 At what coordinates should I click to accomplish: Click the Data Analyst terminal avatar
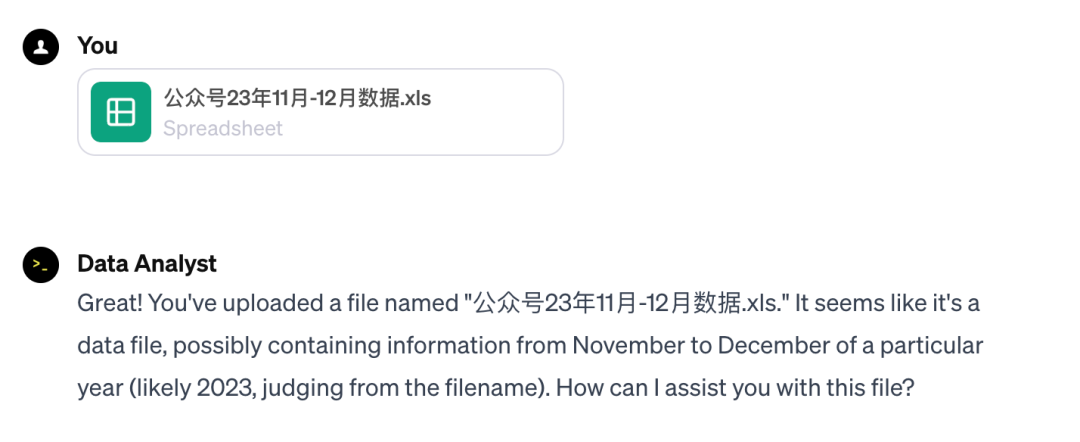41,265
